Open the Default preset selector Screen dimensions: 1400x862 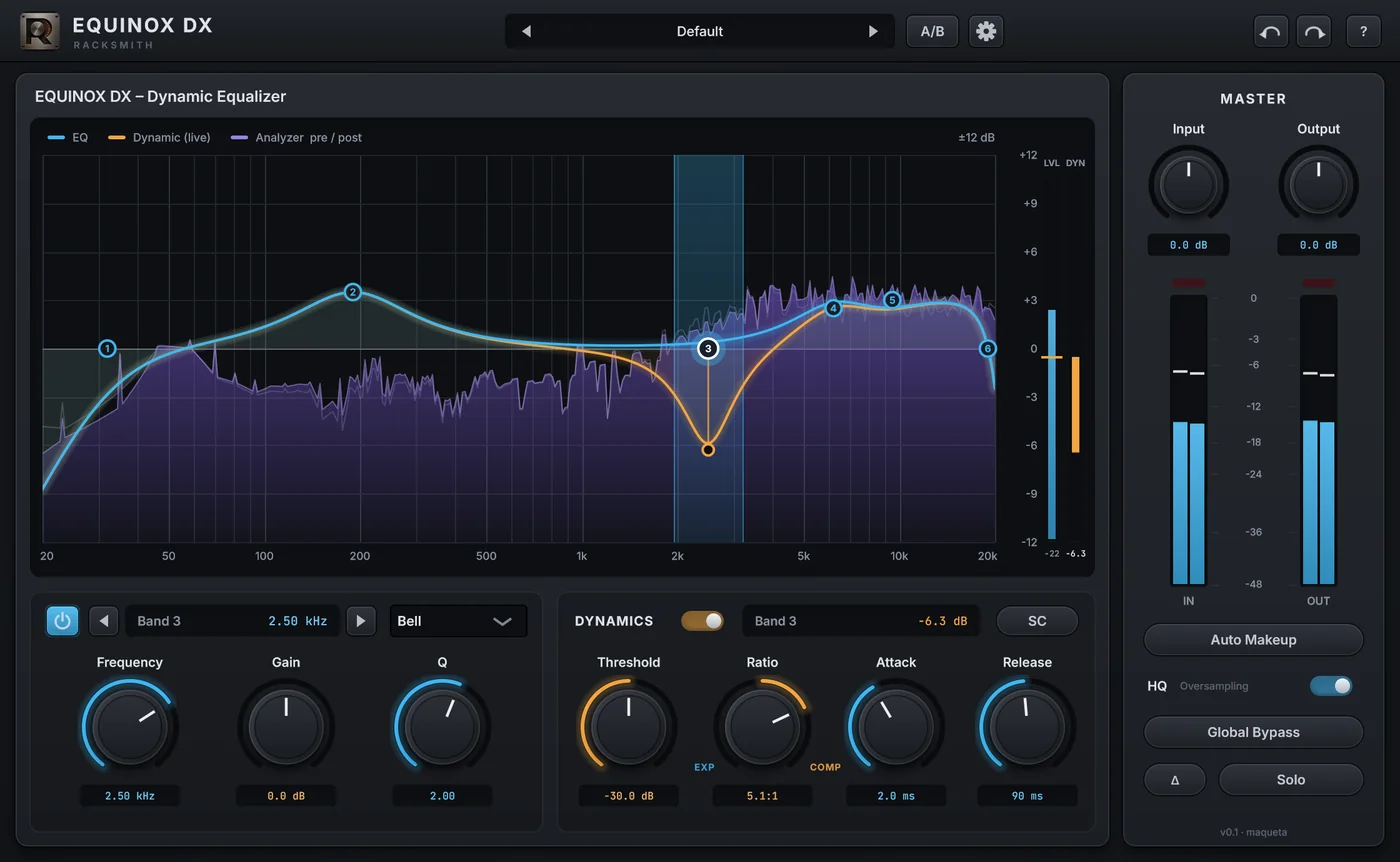click(x=699, y=31)
